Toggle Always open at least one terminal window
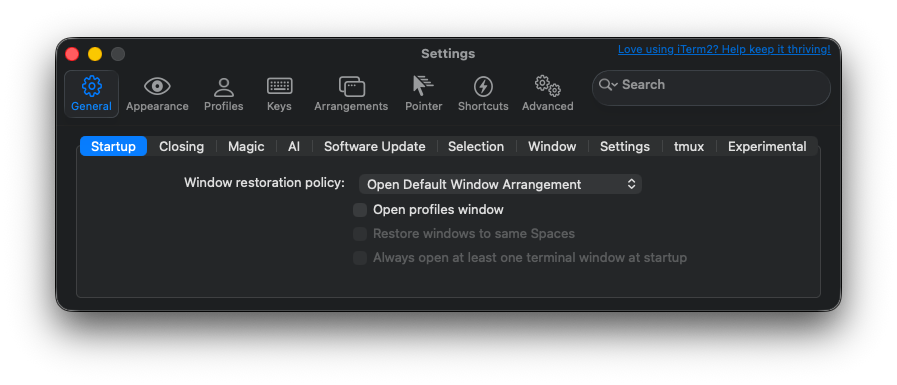 [x=360, y=258]
